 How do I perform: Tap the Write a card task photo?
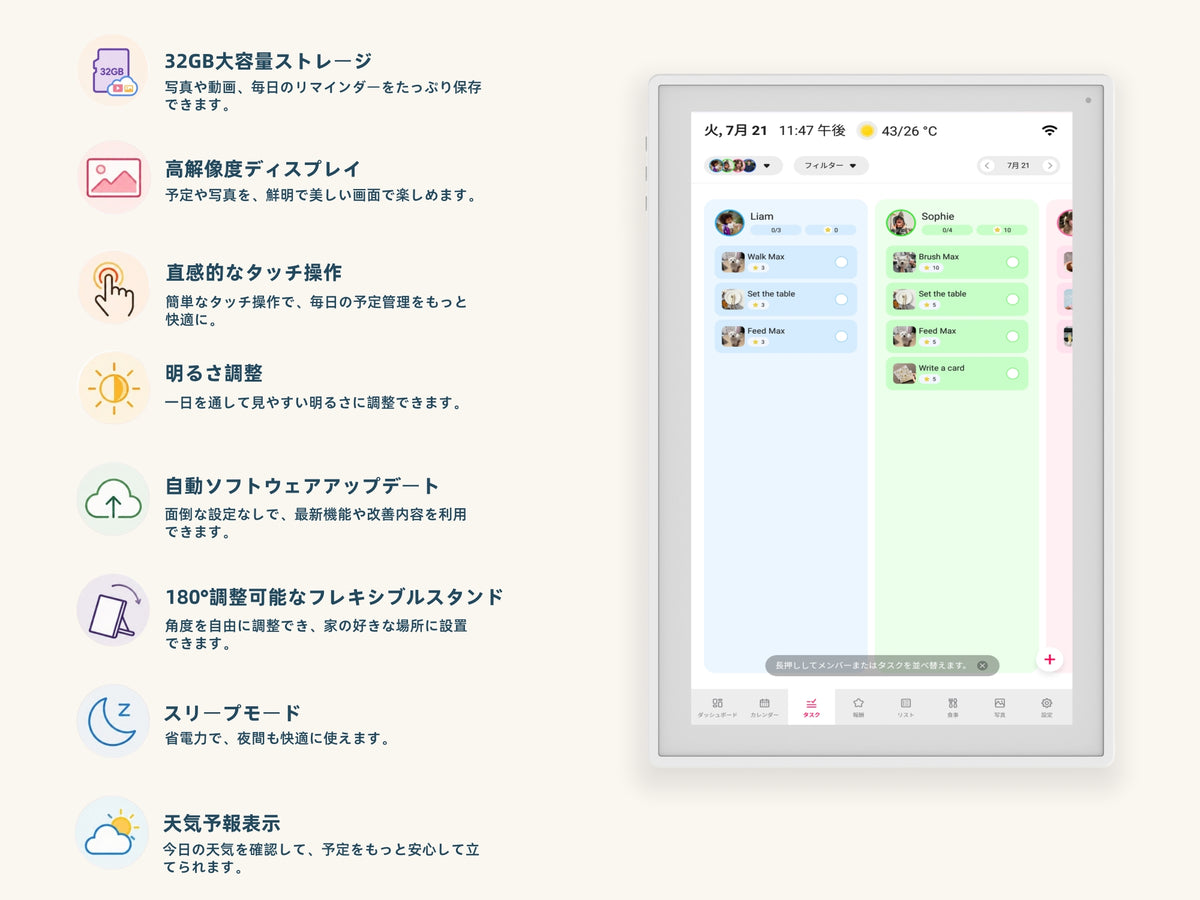904,373
